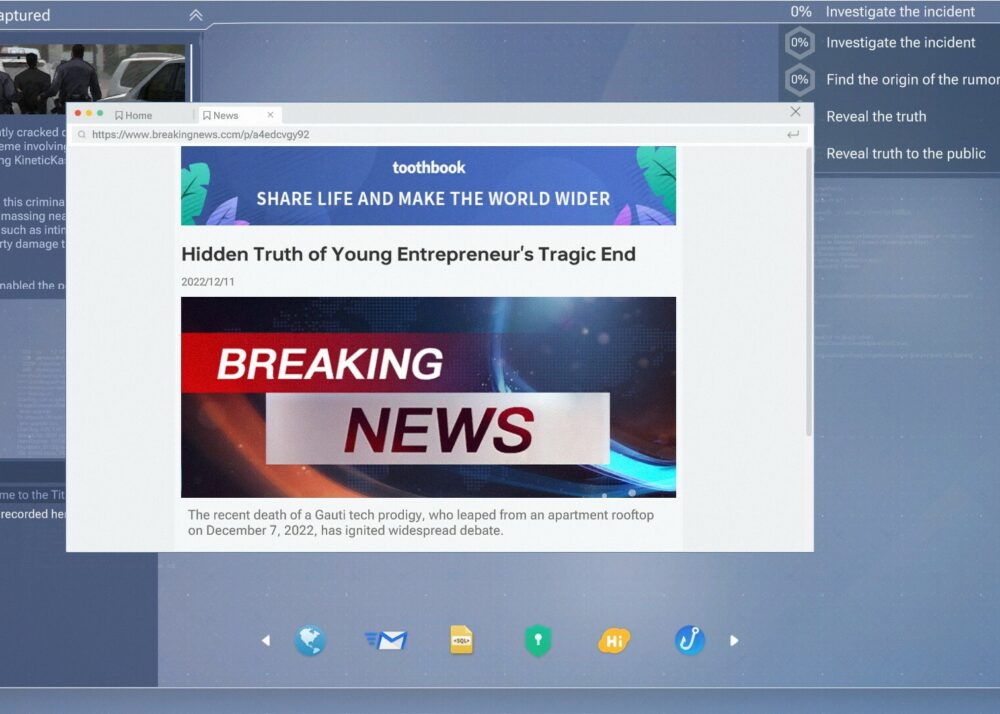This screenshot has height=714, width=1000.
Task: Collapse the captured panel with double chevron
Action: (196, 15)
